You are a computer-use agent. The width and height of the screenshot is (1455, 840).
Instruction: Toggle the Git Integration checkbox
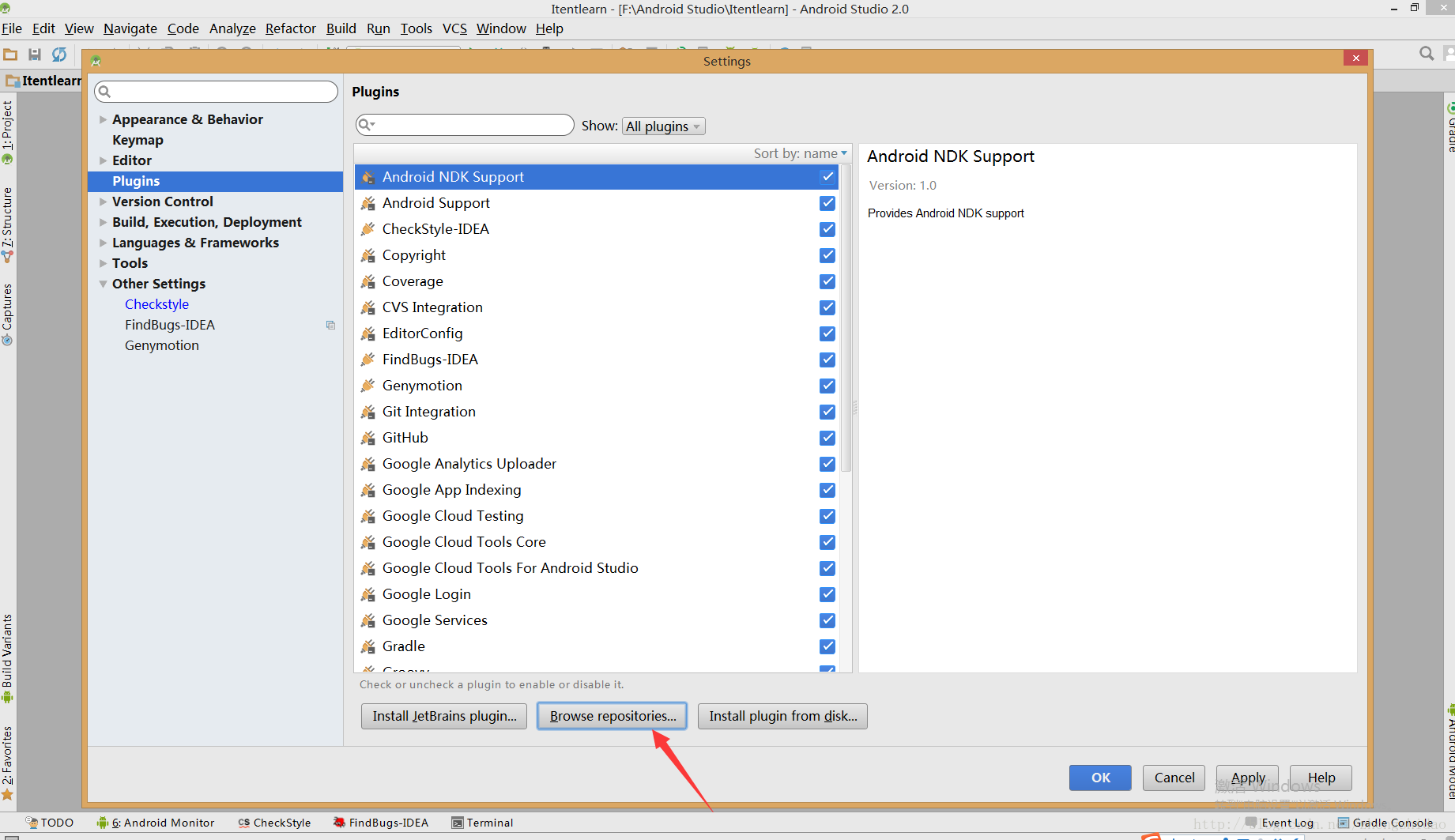pos(827,412)
